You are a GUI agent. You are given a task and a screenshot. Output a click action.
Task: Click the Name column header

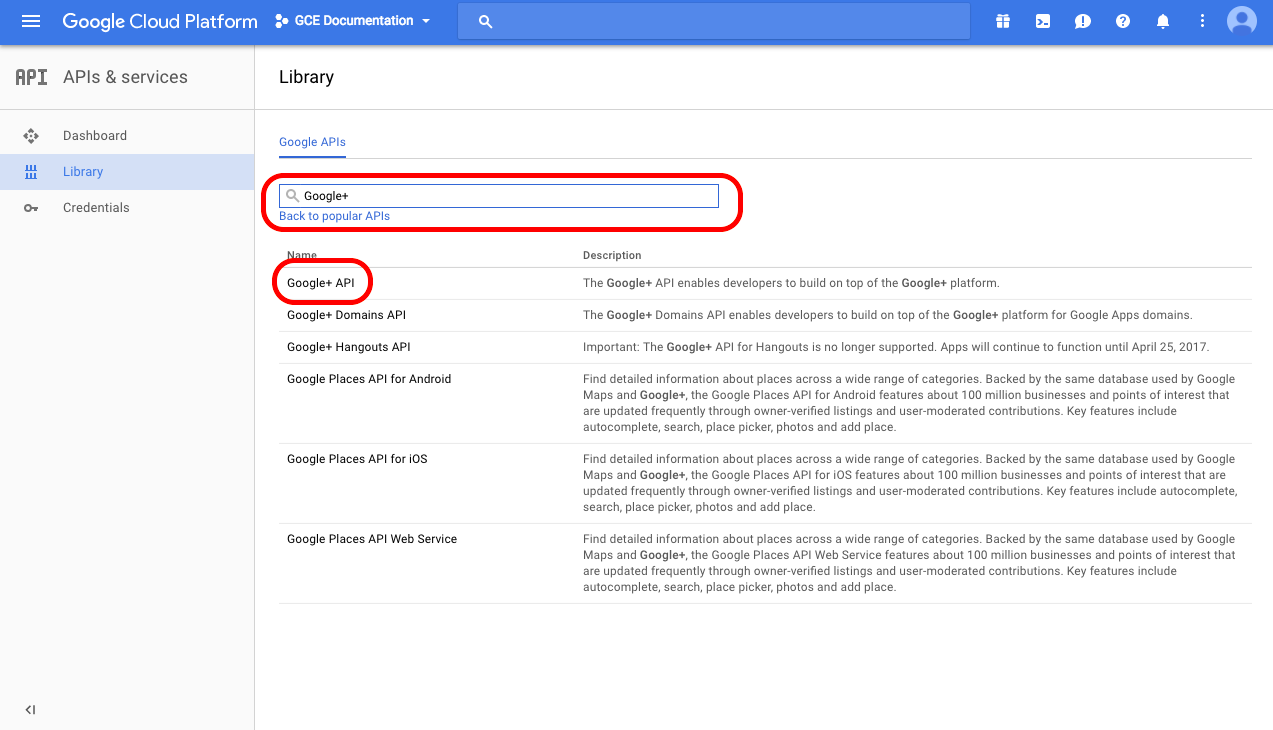pos(302,255)
